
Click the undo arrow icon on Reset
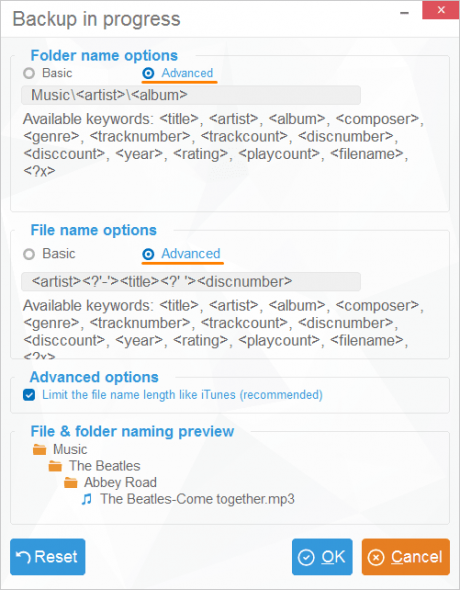(x=23, y=557)
